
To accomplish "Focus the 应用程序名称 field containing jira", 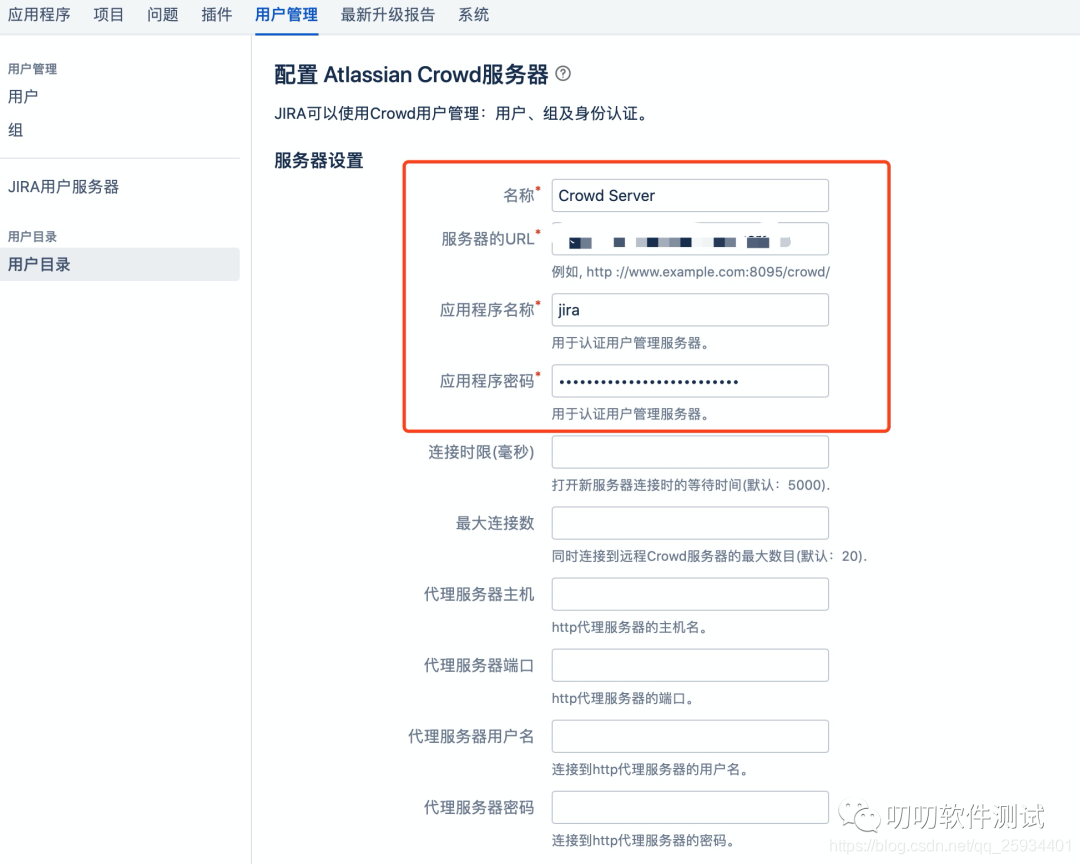I will coord(690,310).
